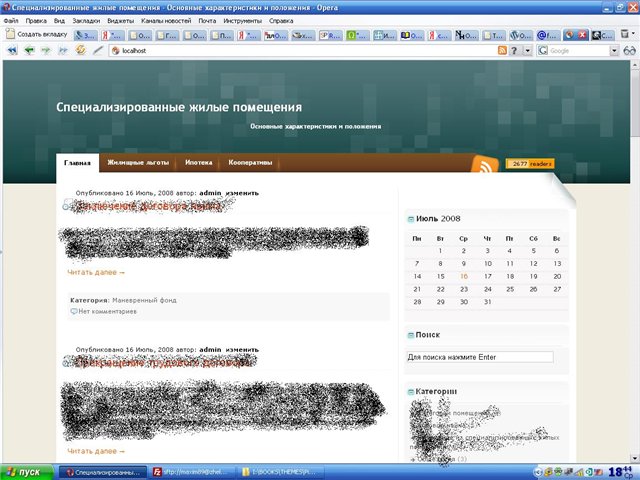Screen dimensions: 640x480
Task: Open the Google search engine dropdown
Action: pos(613,50)
